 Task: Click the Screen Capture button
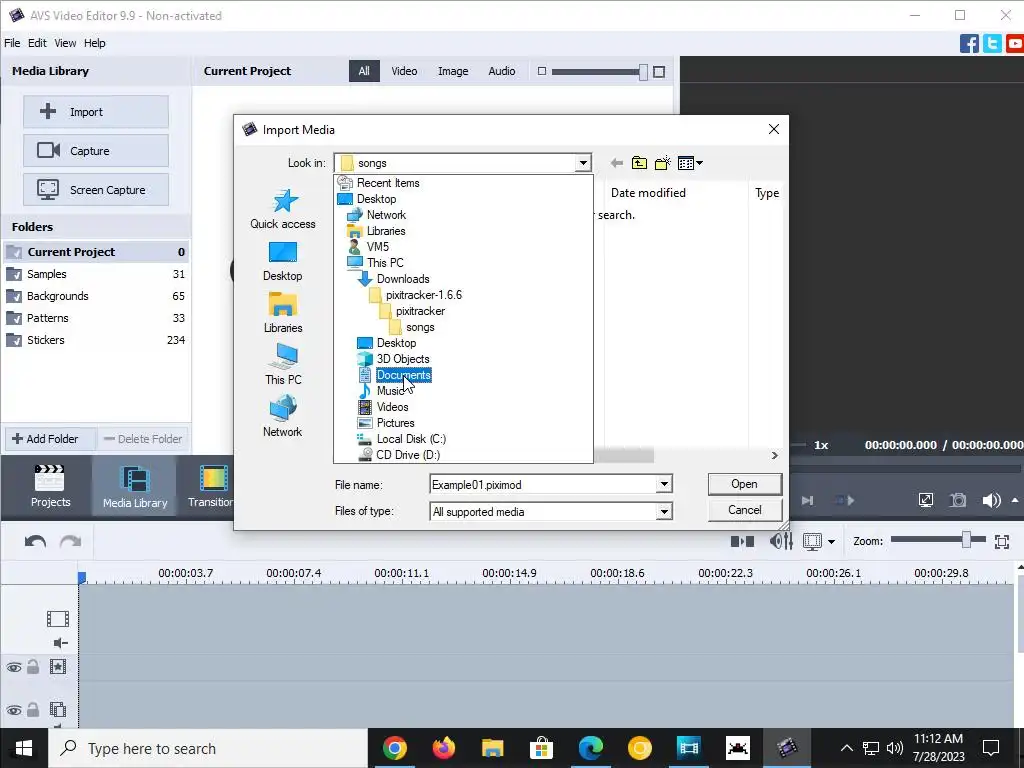pyautogui.click(x=96, y=190)
